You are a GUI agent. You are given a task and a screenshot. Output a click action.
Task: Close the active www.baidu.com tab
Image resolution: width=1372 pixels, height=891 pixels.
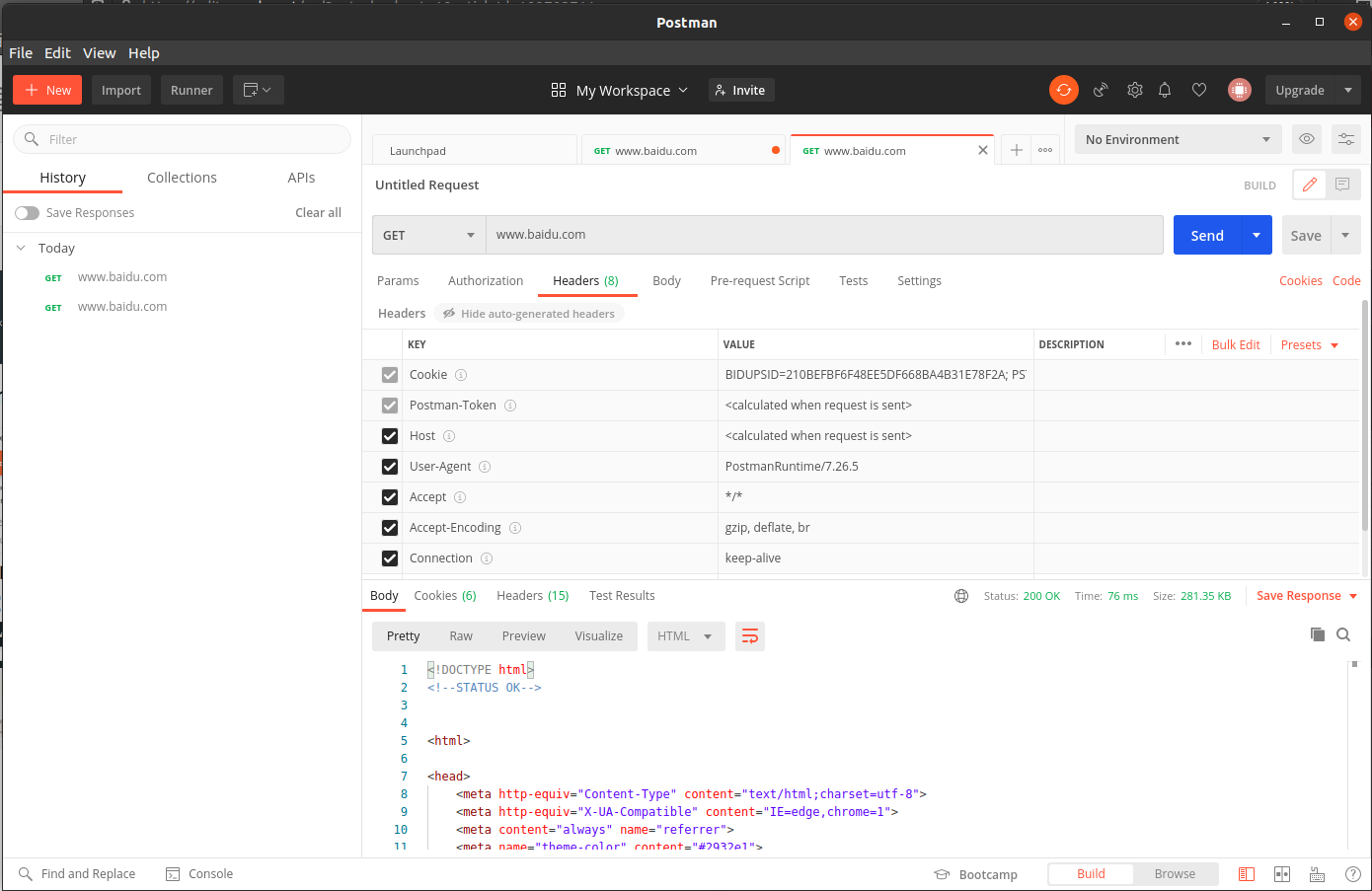coord(983,150)
